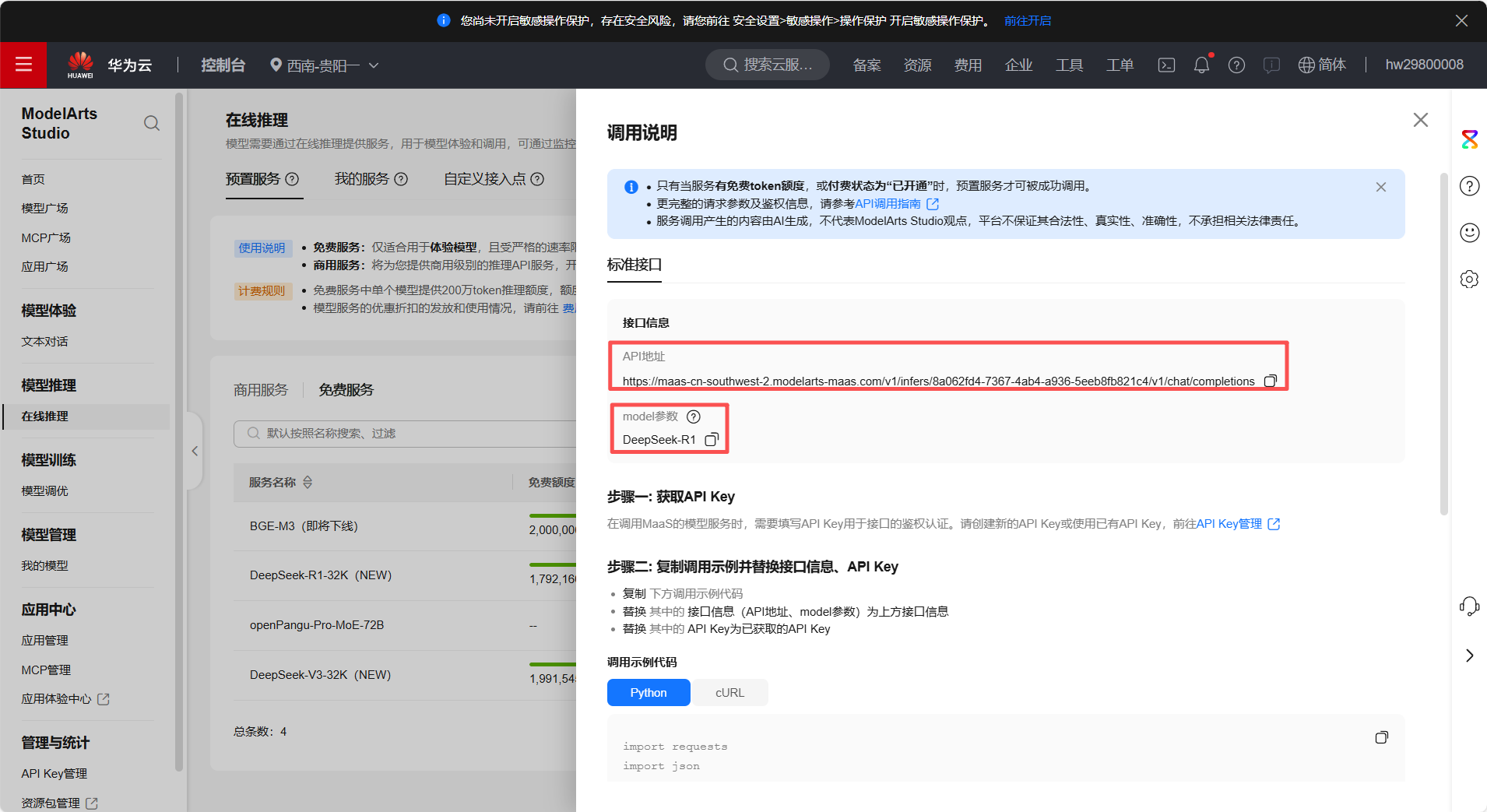This screenshot has width=1487, height=812.
Task: Collapse the sidebar with arrow handle
Action: coord(195,451)
